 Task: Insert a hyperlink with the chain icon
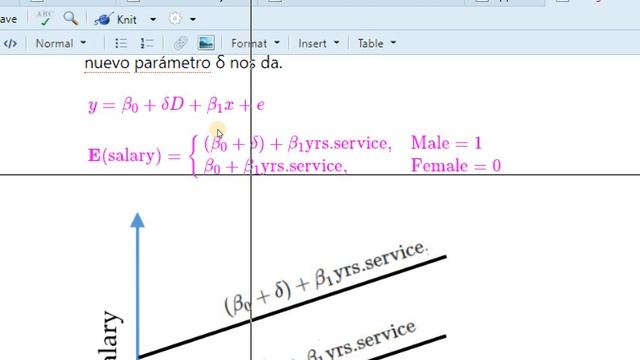click(x=180, y=43)
